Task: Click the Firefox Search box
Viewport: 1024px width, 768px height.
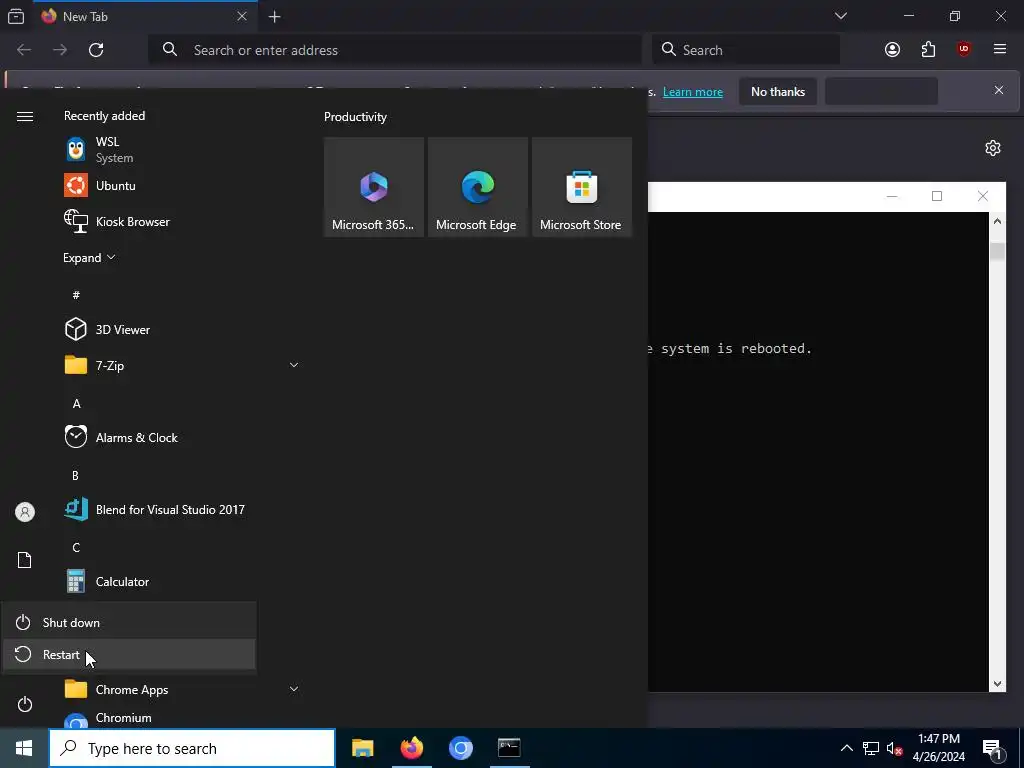Action: coord(746,50)
